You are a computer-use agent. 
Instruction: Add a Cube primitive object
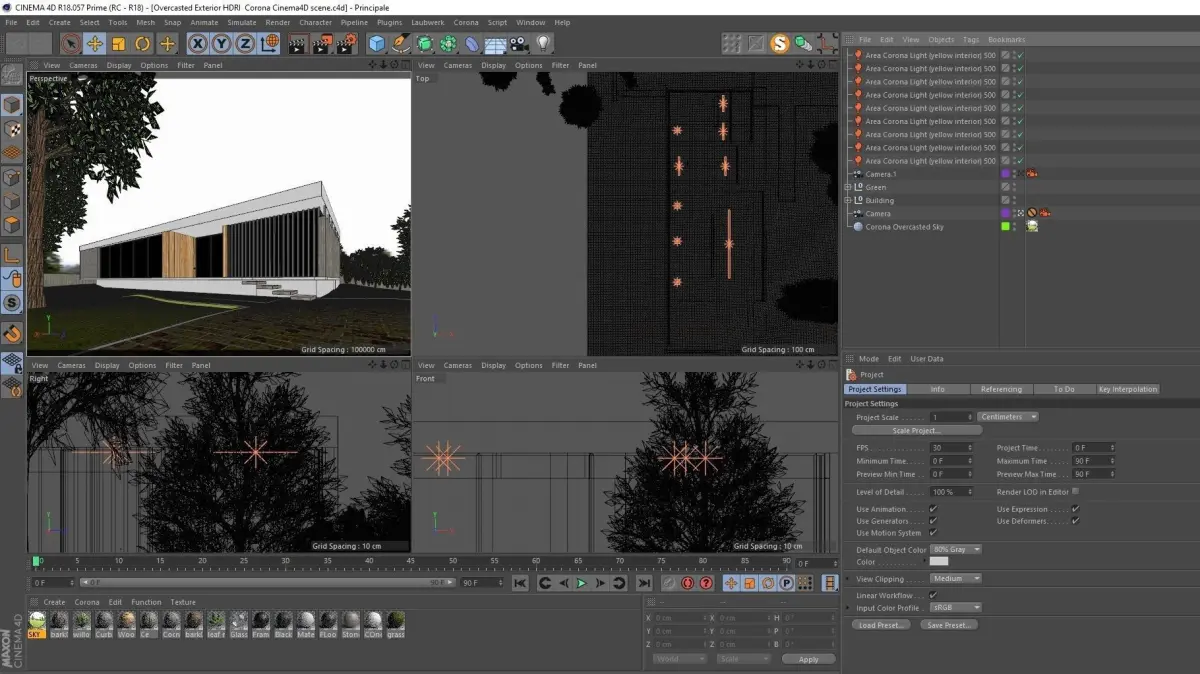(x=377, y=43)
